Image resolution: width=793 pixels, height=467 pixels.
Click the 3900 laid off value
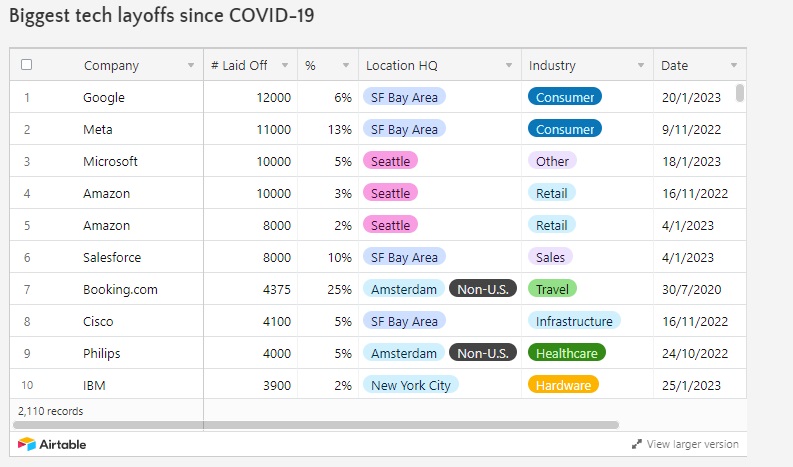[x=277, y=385]
